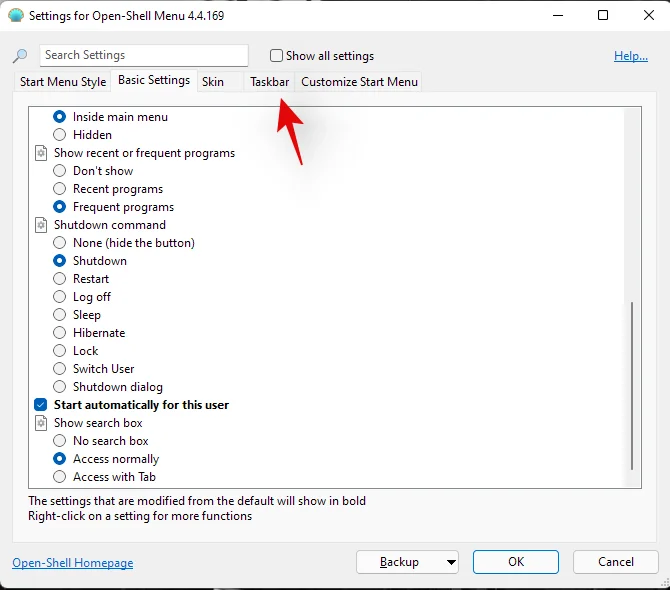Viewport: 670px width, 590px height.
Task: Minimize the settings window
Action: click(x=558, y=15)
